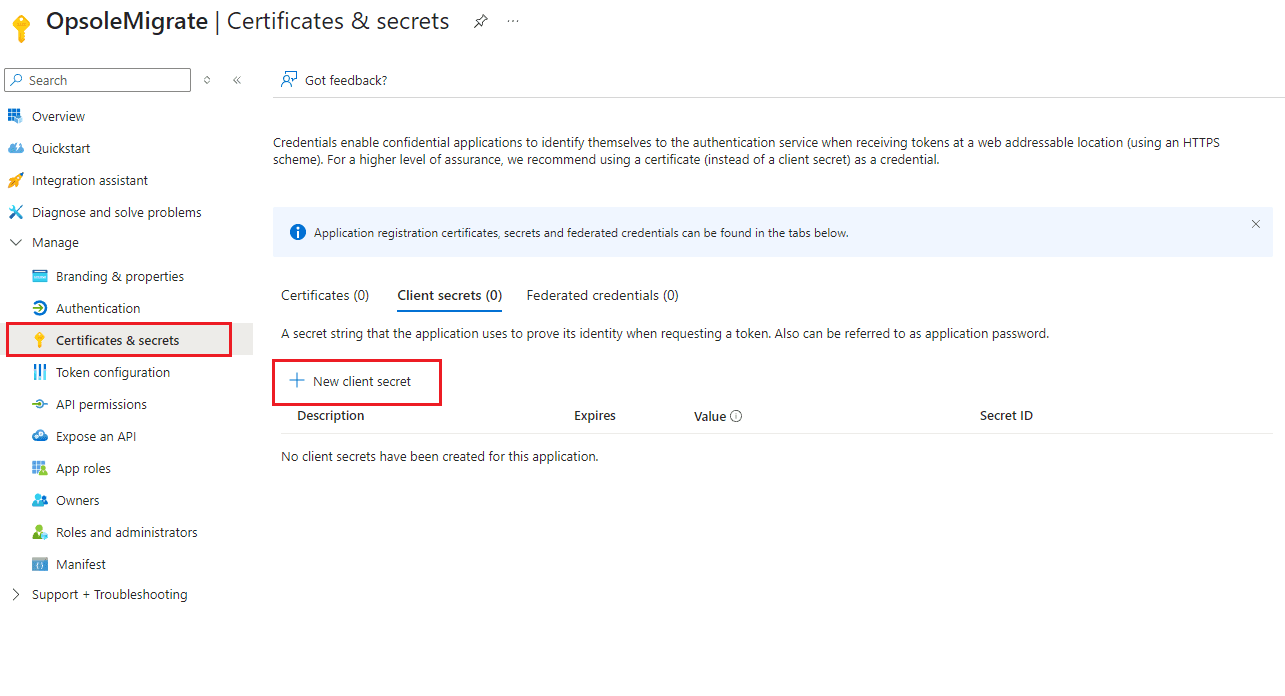Switch to Federated credentials (0) tab
Image resolution: width=1285 pixels, height=696 pixels.
602,295
